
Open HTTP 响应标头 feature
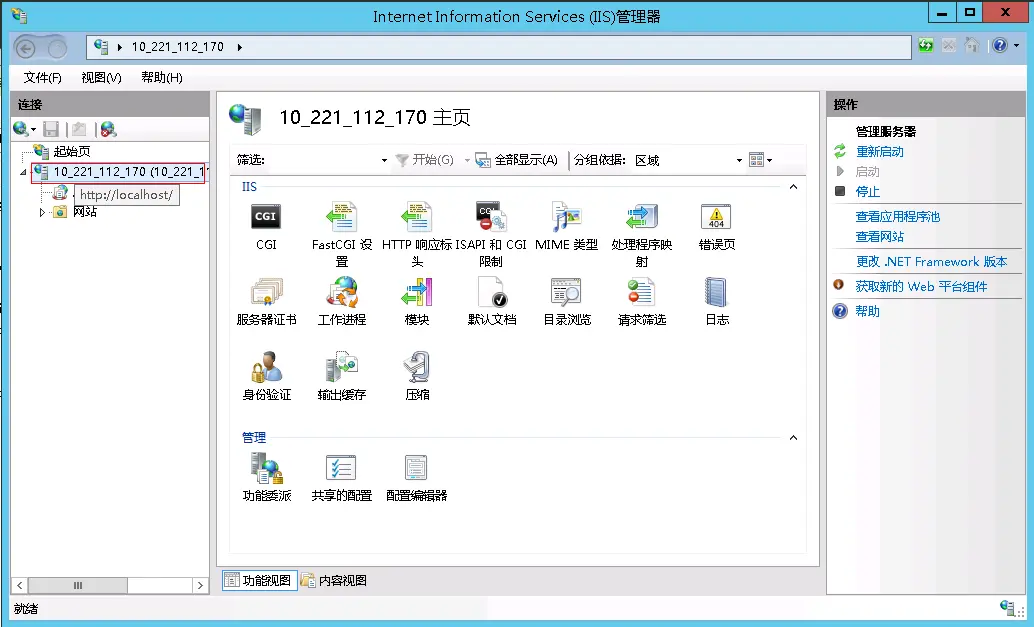(417, 235)
